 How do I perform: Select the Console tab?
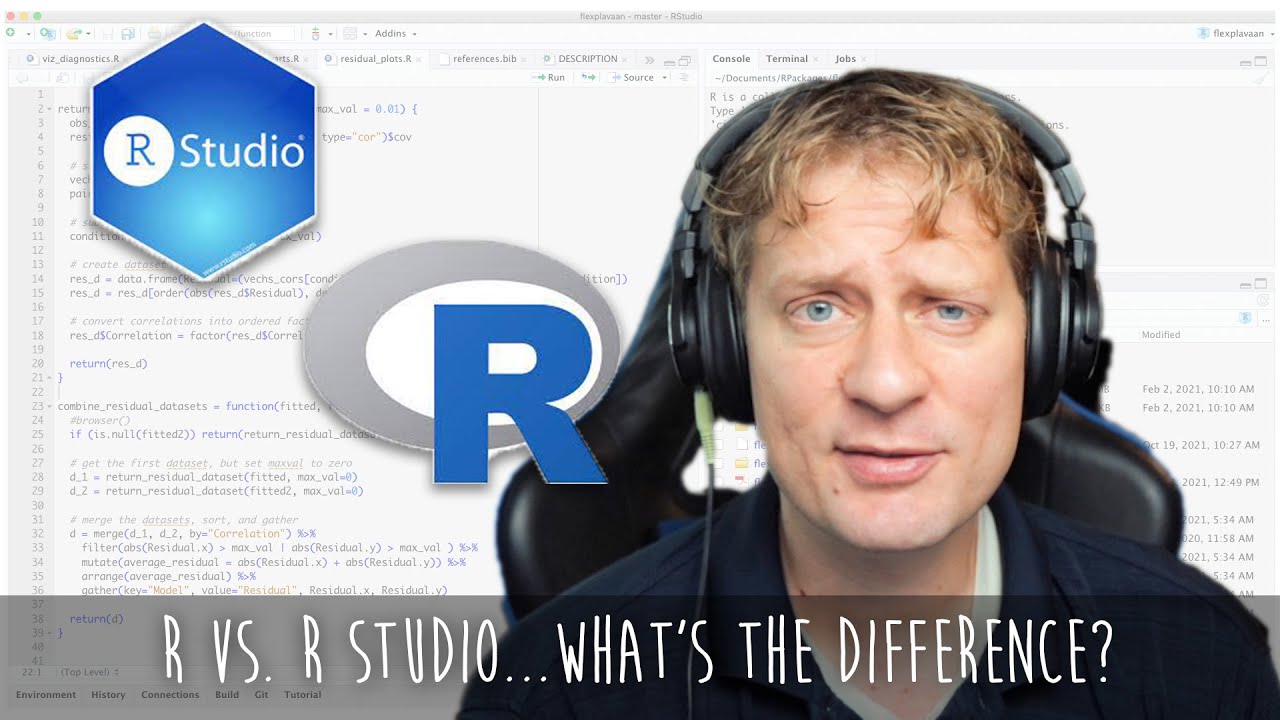point(731,59)
